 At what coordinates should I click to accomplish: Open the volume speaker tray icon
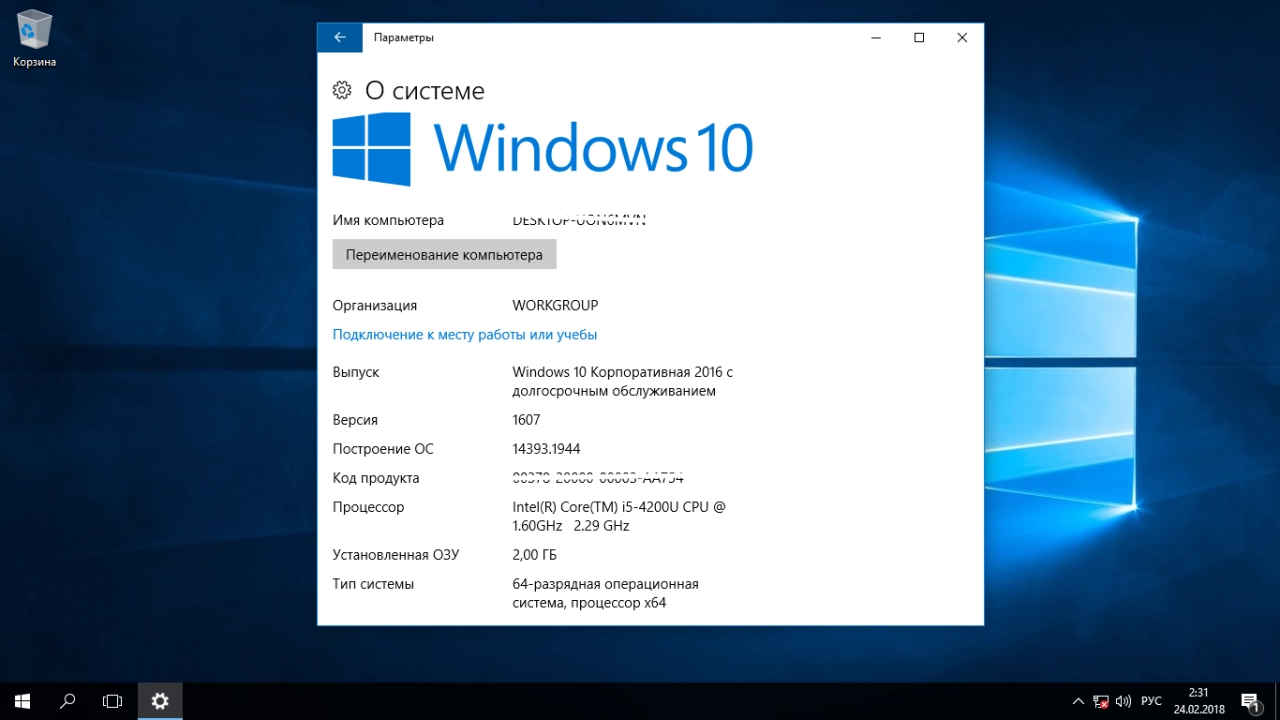point(1123,701)
